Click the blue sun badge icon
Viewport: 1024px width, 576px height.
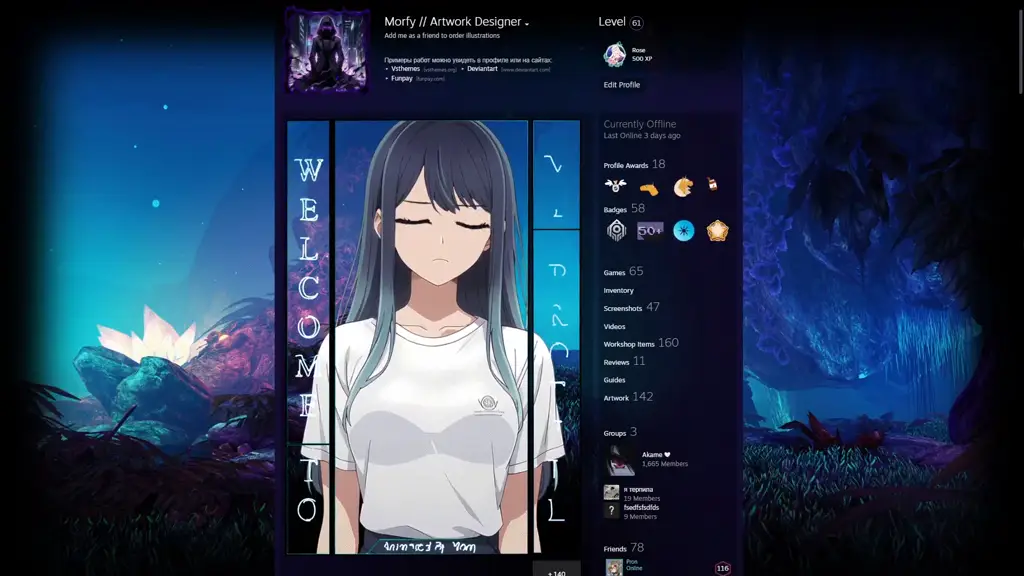click(x=683, y=230)
